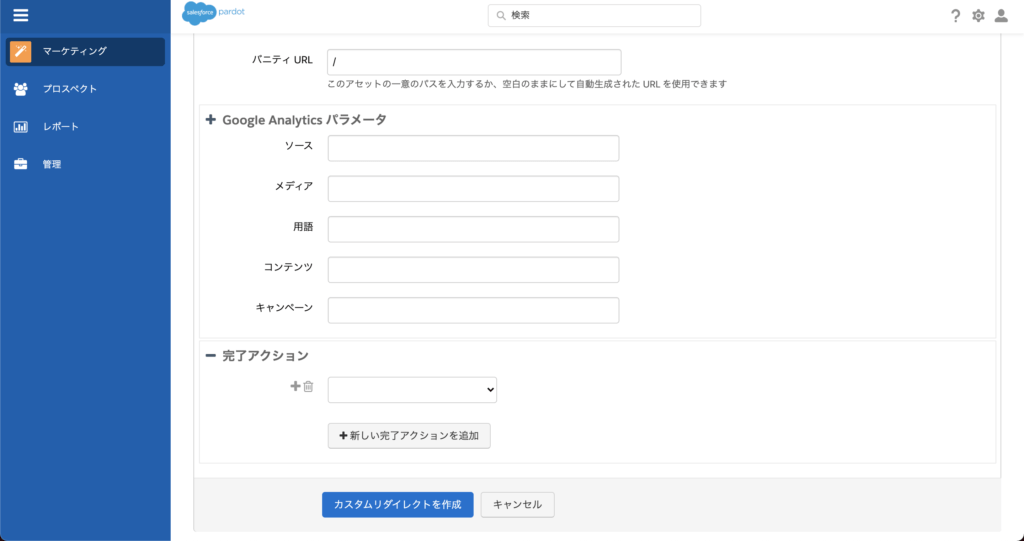Focus the メディア input field

click(473, 189)
